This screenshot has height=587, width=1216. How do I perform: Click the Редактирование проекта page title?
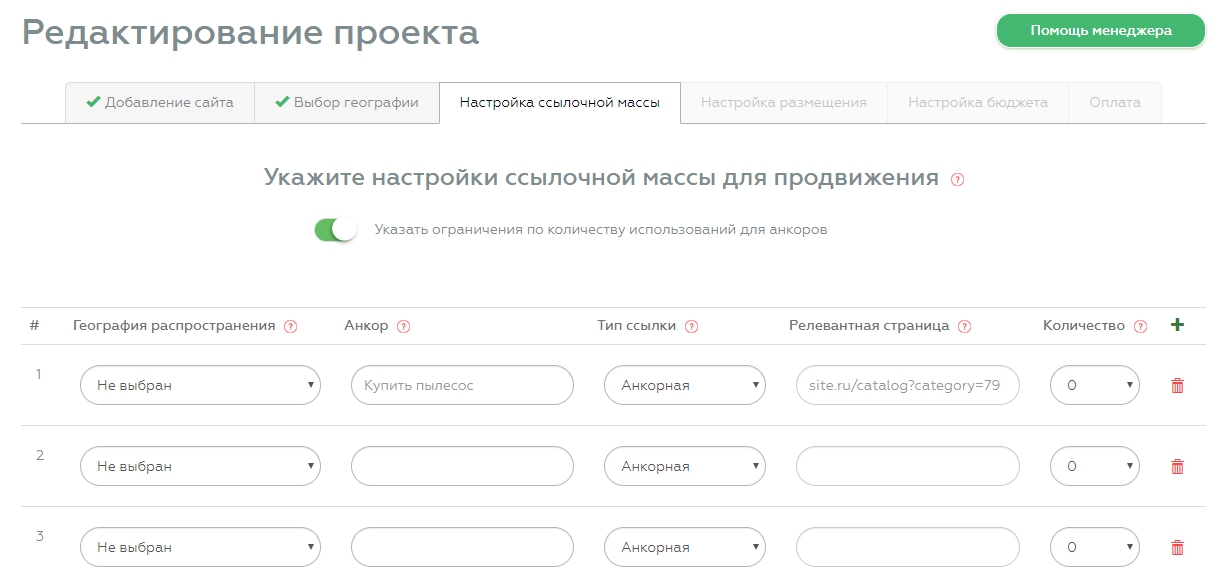point(251,33)
